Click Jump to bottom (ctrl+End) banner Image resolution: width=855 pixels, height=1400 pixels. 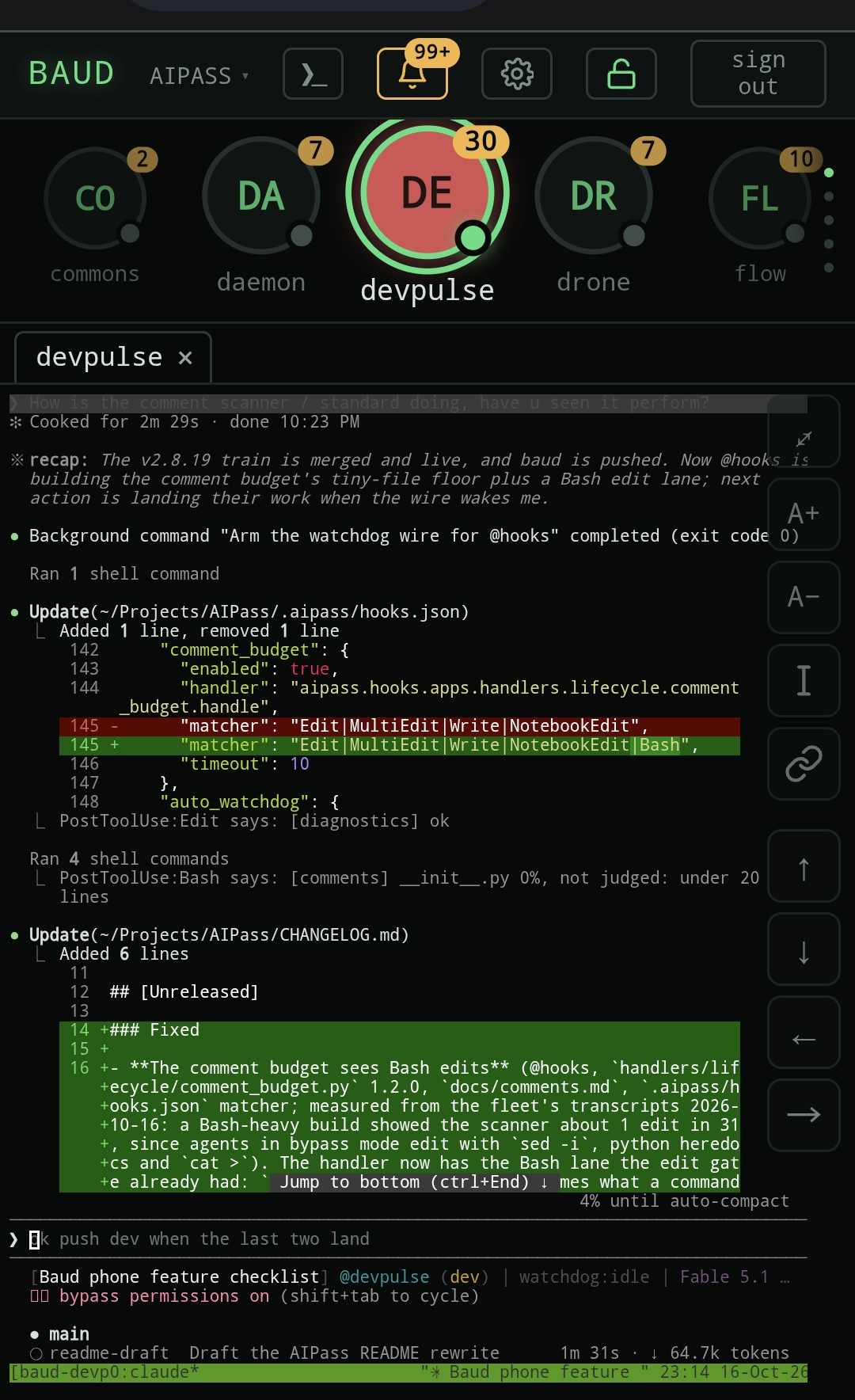tap(413, 1182)
